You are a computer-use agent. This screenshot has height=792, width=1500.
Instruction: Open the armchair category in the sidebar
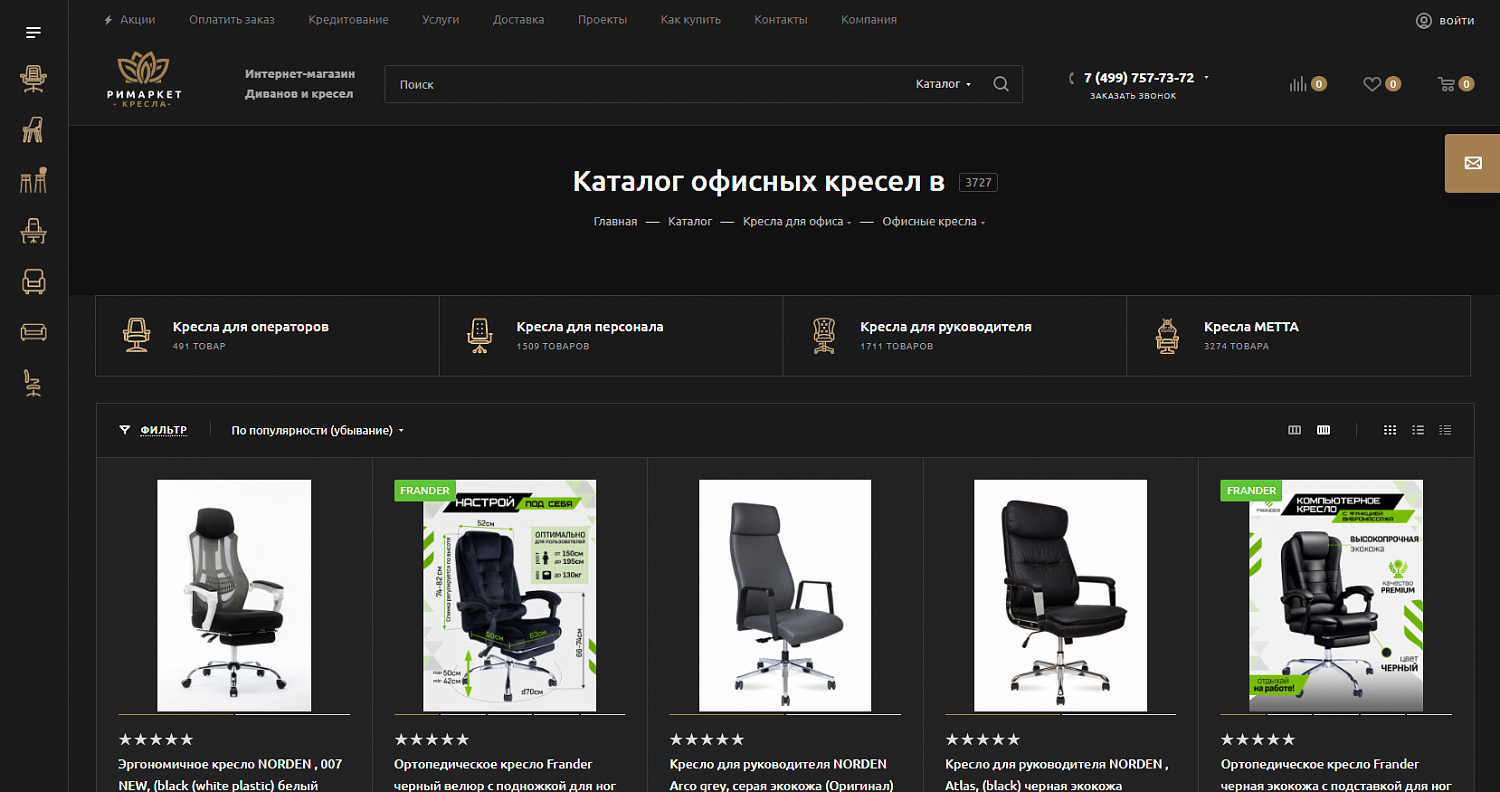(34, 282)
